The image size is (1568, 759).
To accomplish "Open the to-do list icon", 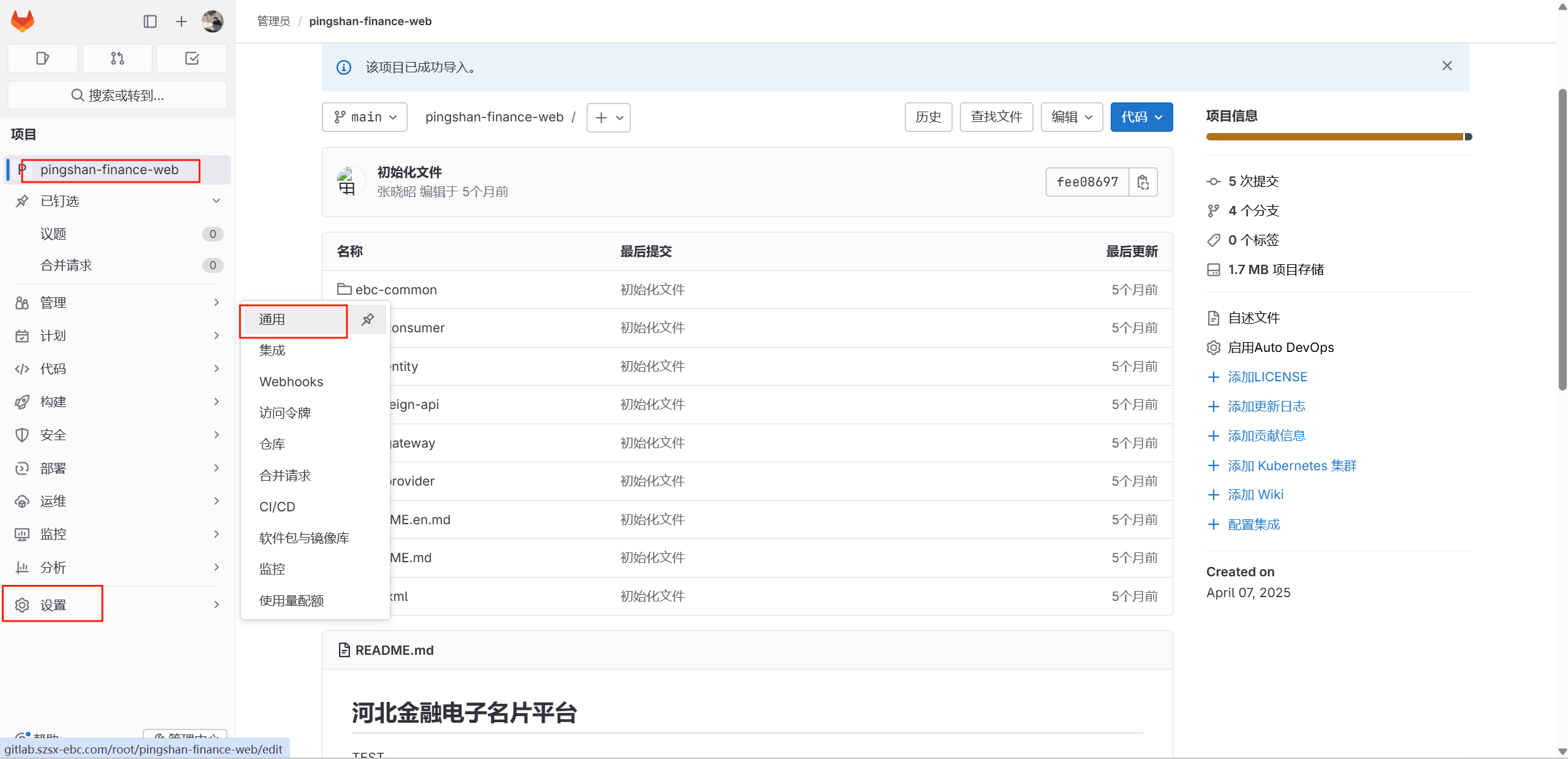I will 192,58.
